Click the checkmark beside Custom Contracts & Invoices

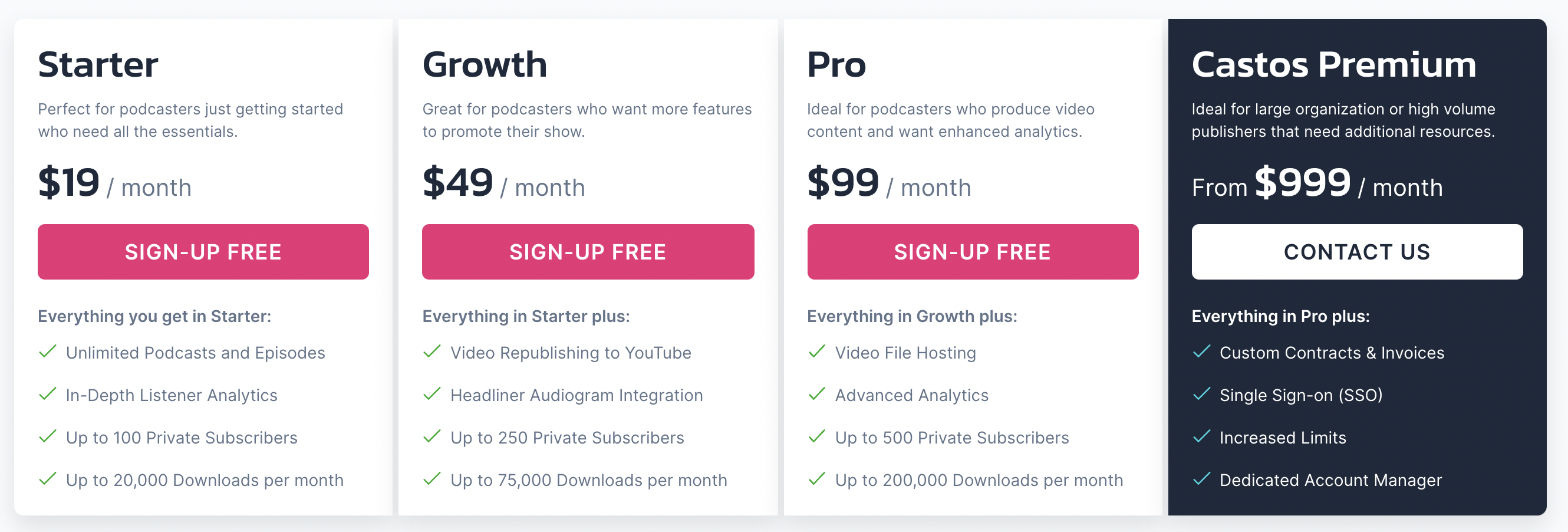pyautogui.click(x=1201, y=352)
